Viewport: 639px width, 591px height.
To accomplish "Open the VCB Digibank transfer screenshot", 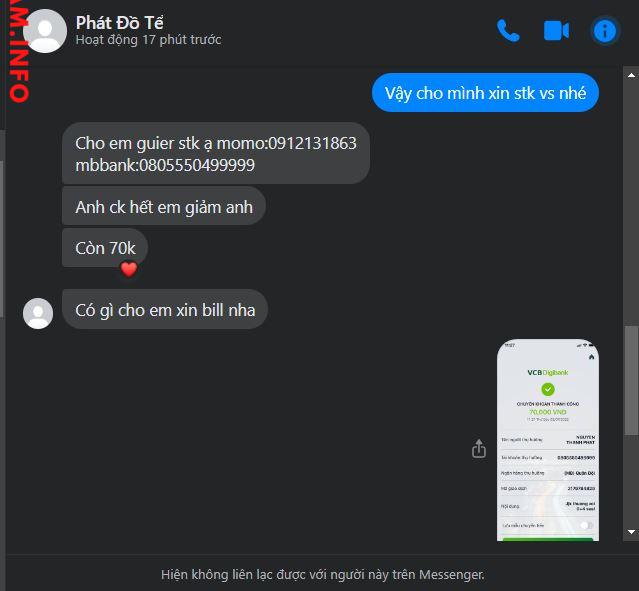I will [x=548, y=440].
